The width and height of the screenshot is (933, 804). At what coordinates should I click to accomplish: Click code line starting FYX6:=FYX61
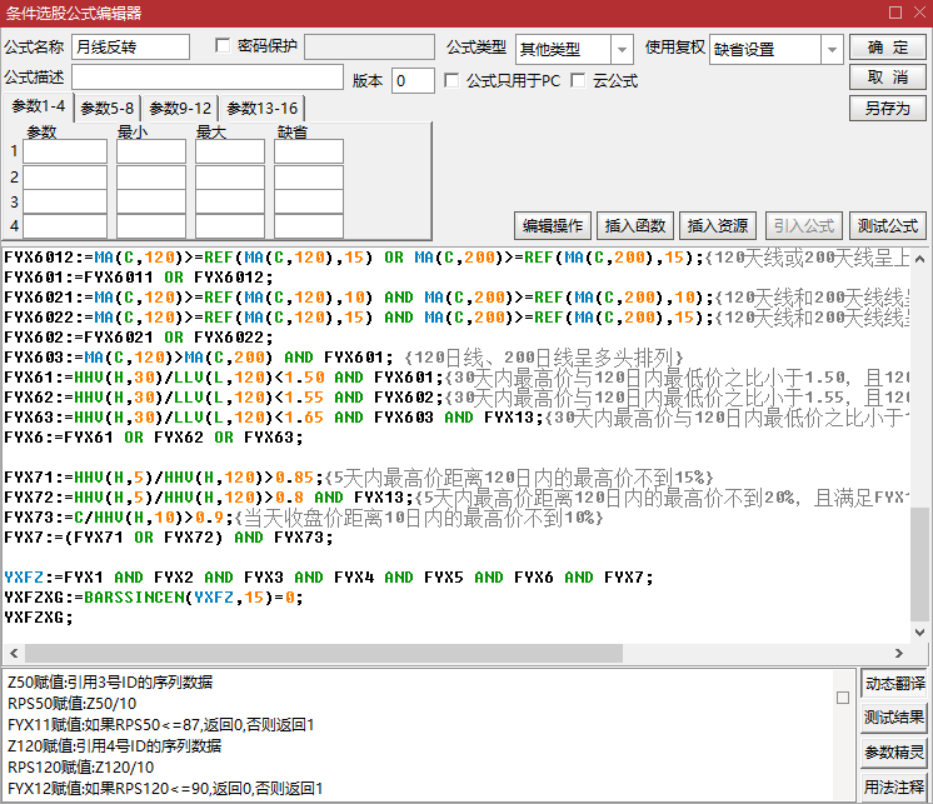pyautogui.click(x=154, y=437)
